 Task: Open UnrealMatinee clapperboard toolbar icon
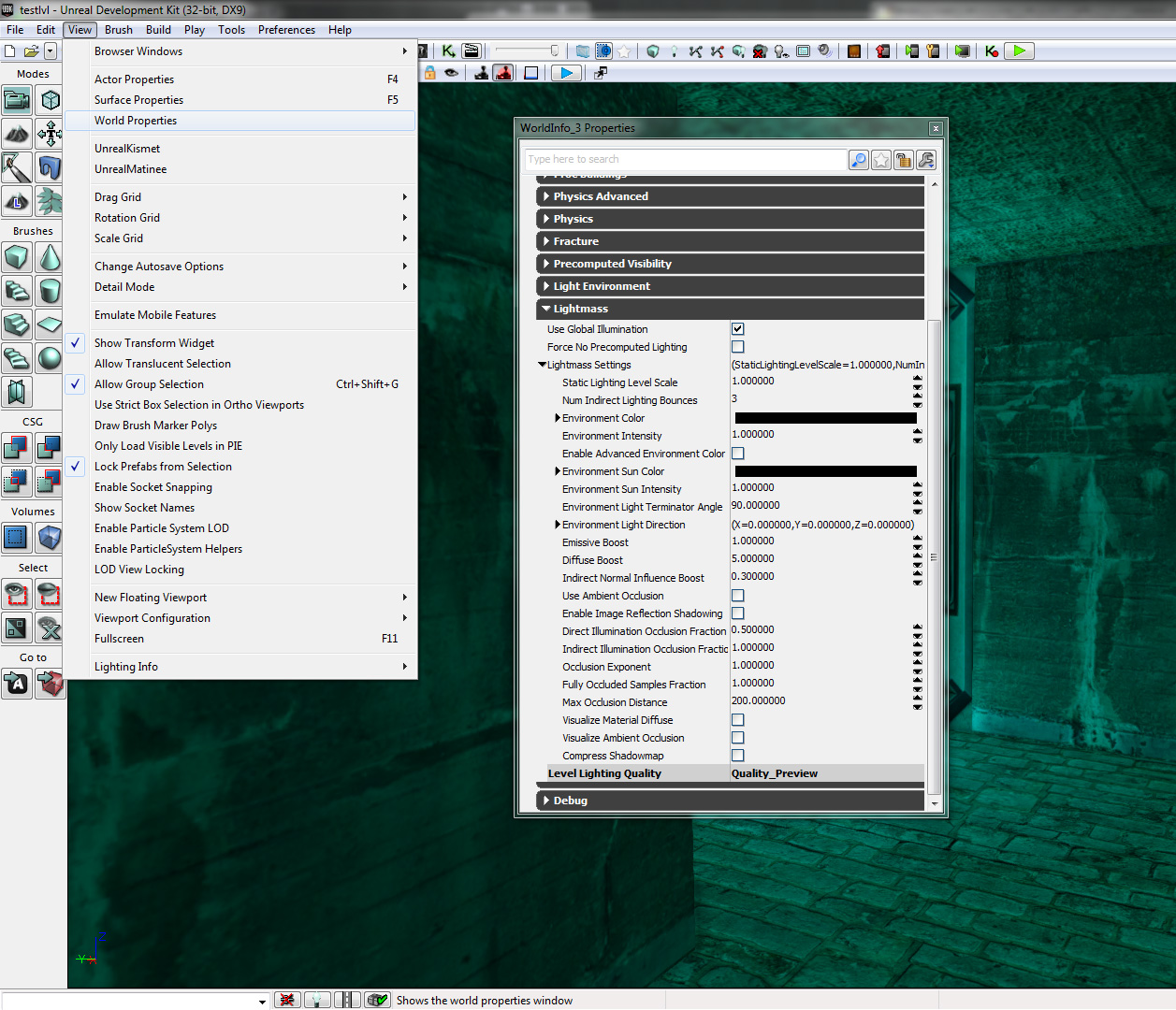pyautogui.click(x=472, y=51)
